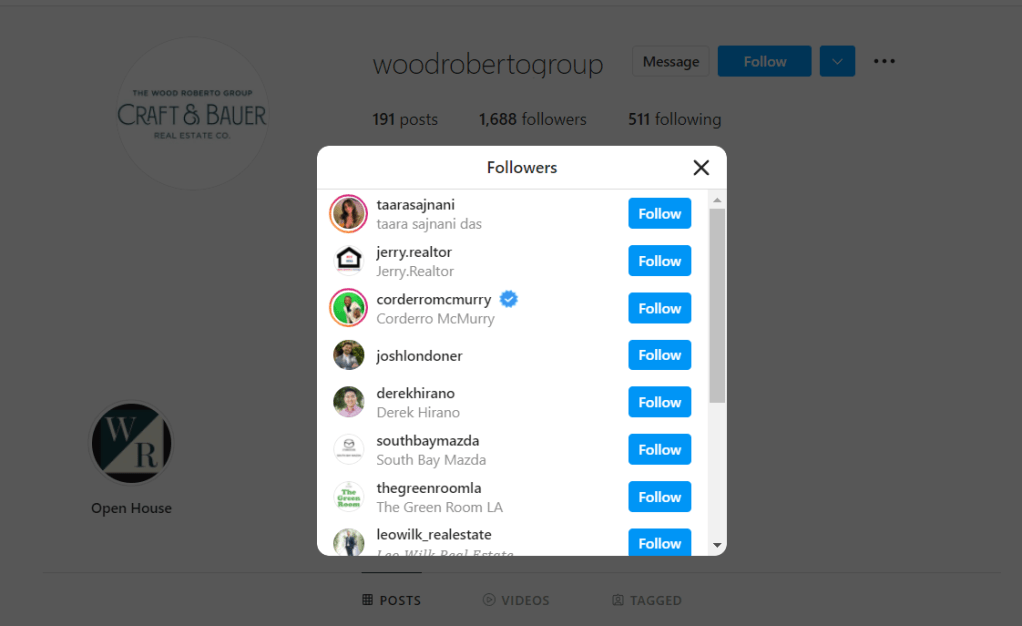Switch to the Tagged tab
Viewport: 1022px width, 626px height.
(x=647, y=600)
